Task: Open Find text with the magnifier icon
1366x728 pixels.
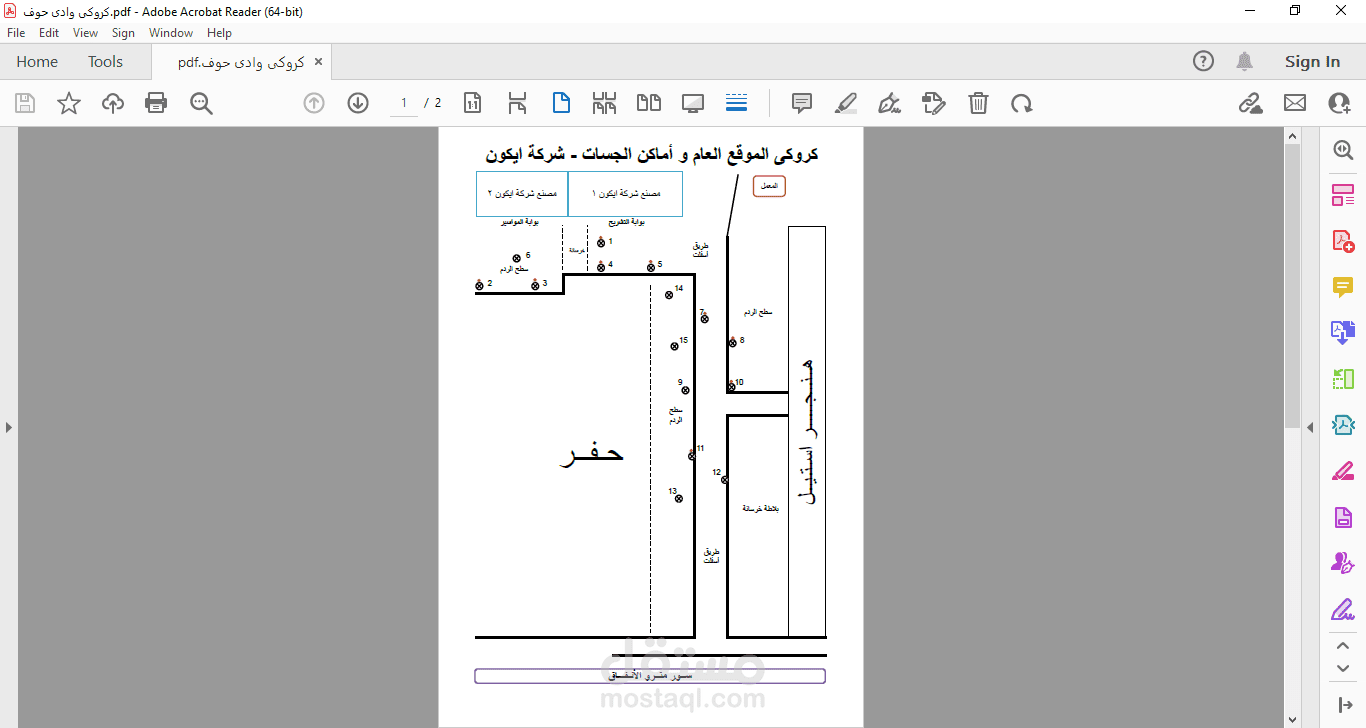Action: [201, 103]
